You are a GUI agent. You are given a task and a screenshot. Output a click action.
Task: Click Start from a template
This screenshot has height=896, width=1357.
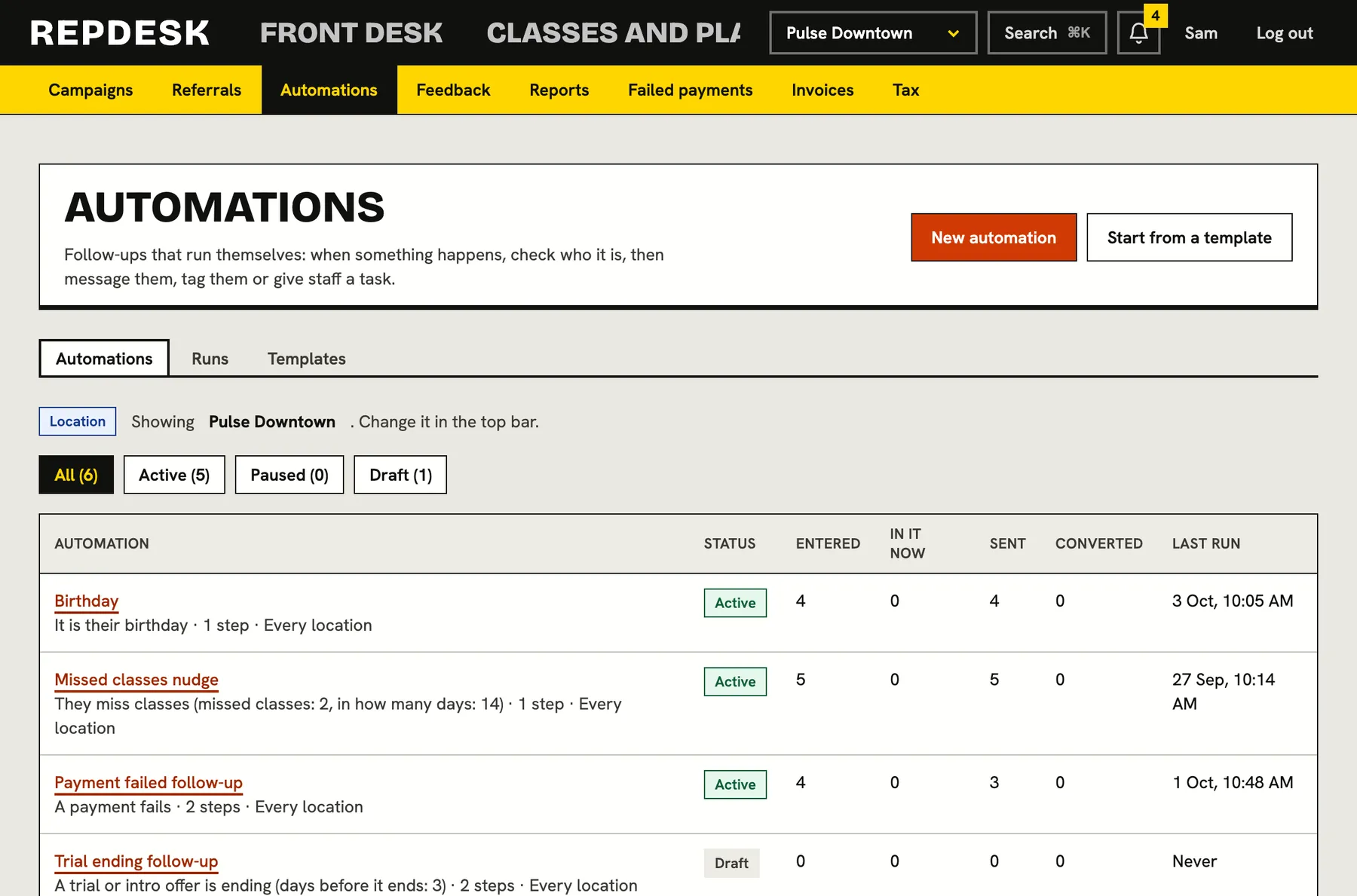click(x=1190, y=237)
